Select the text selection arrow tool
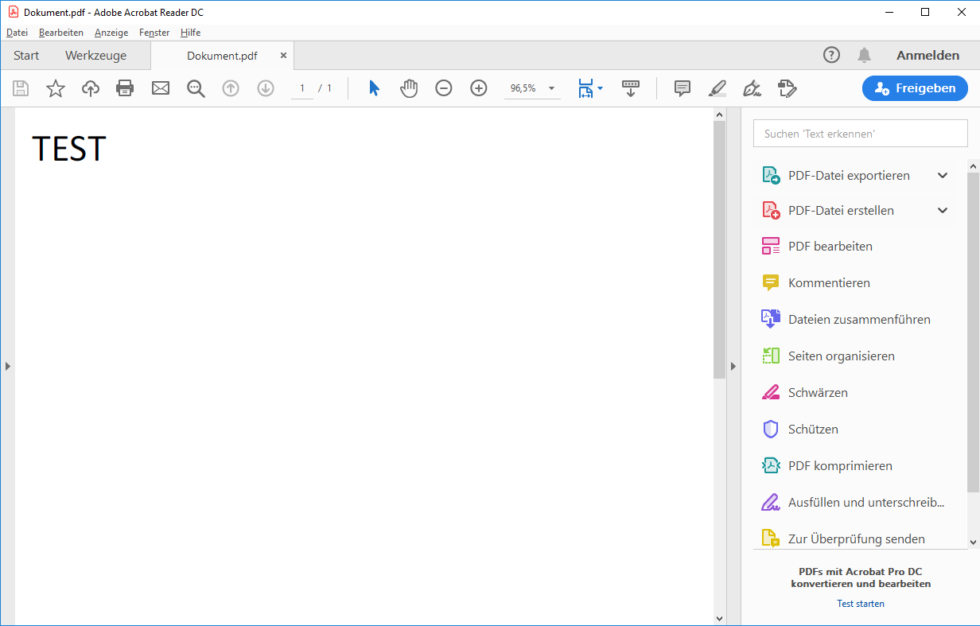This screenshot has height=626, width=980. [373, 88]
